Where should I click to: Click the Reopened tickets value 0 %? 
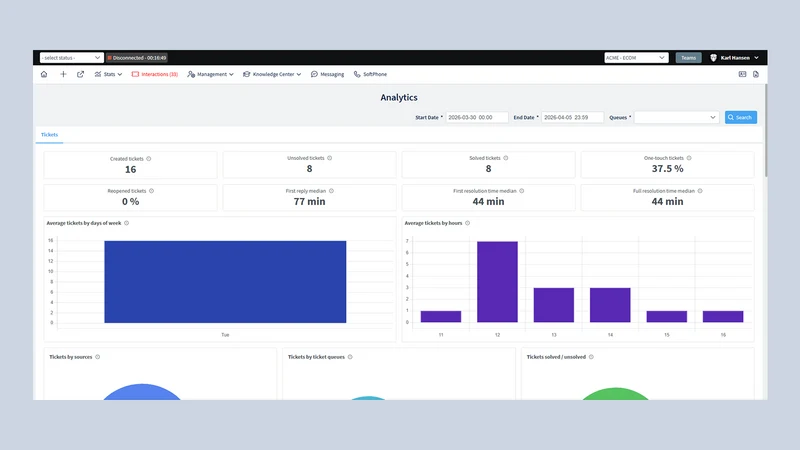click(131, 202)
